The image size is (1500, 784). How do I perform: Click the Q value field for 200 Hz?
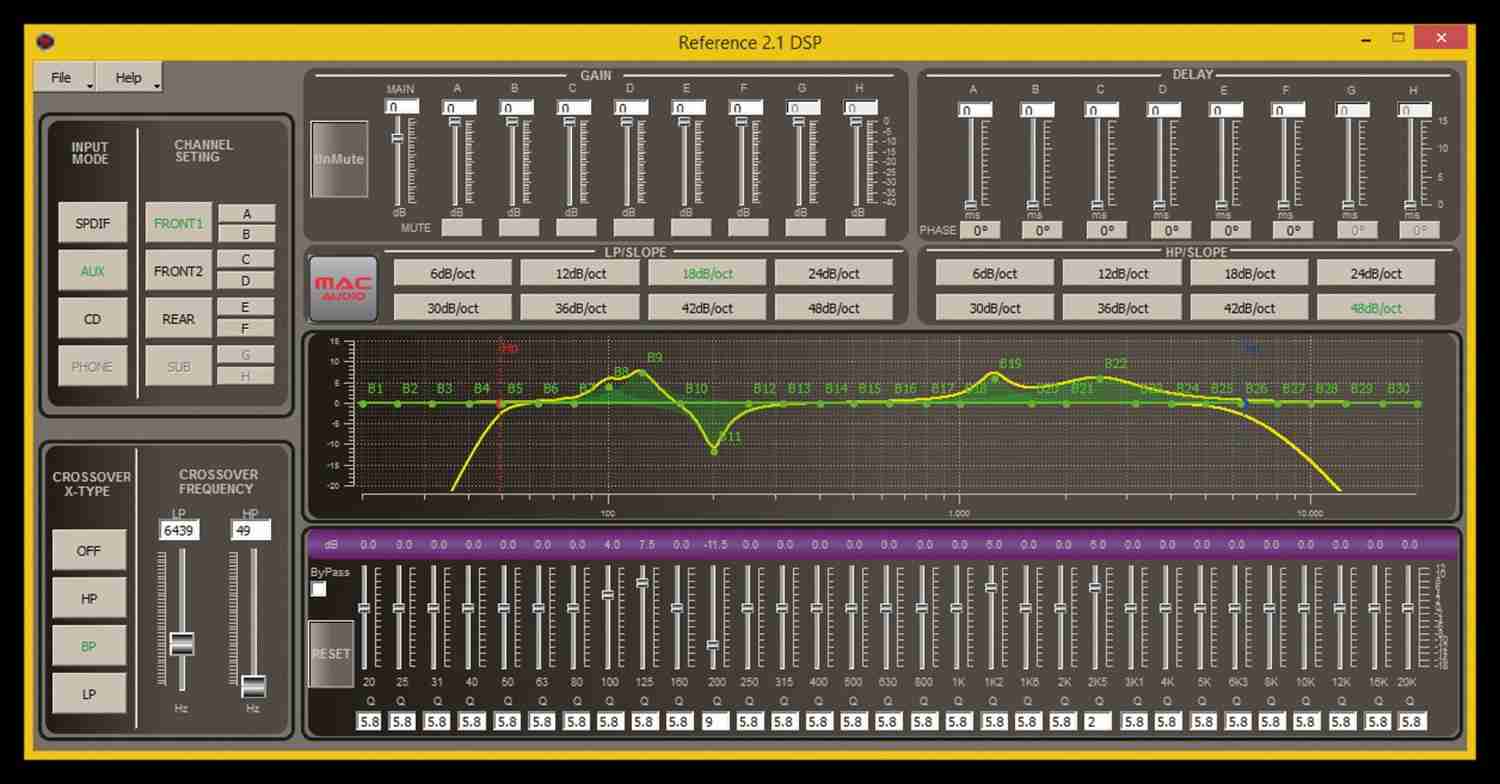pos(715,721)
